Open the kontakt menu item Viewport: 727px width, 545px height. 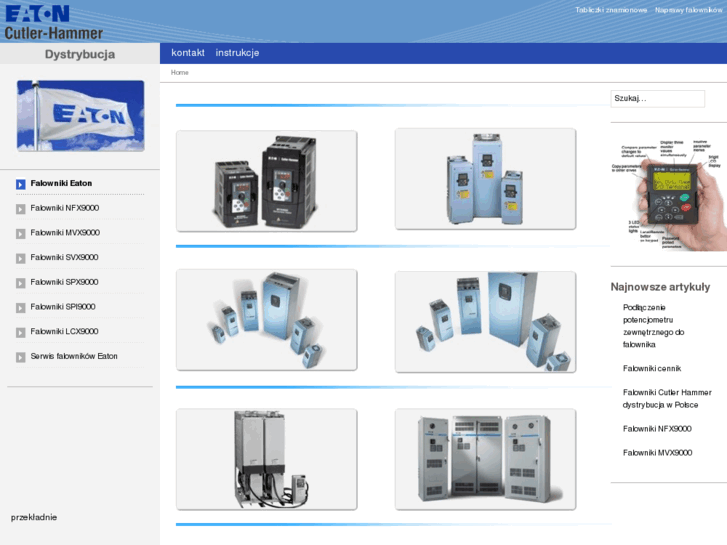pyautogui.click(x=188, y=53)
